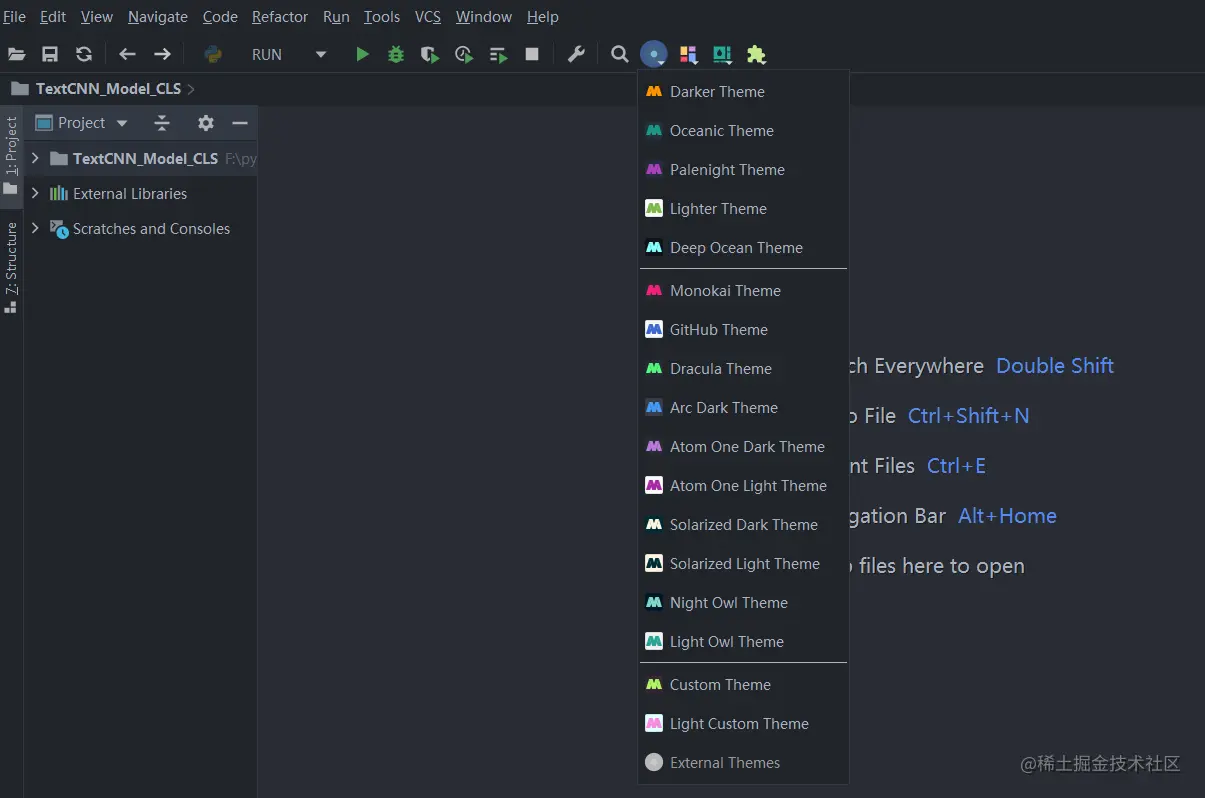Screen dimensions: 1205x798
Task: Choose GitHub Theme
Action: tap(743, 330)
